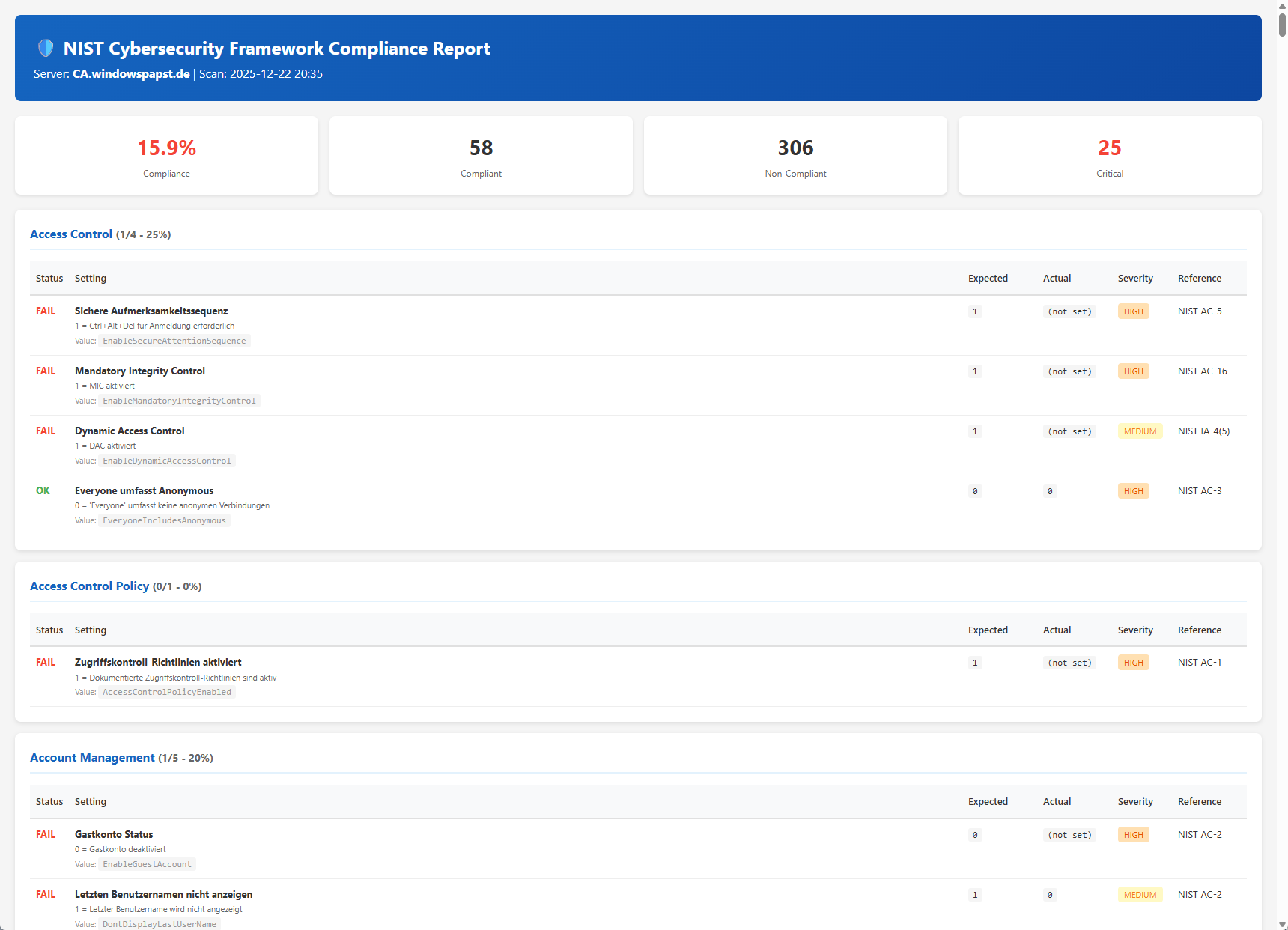Click the shield icon in report header
The height and width of the screenshot is (930, 1288).
click(x=46, y=49)
